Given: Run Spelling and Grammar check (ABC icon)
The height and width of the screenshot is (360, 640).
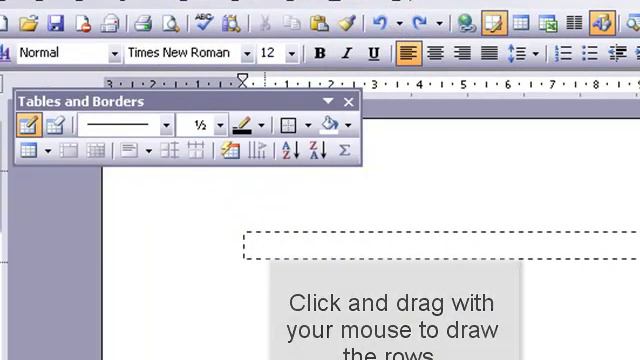Looking at the screenshot, I should point(204,22).
